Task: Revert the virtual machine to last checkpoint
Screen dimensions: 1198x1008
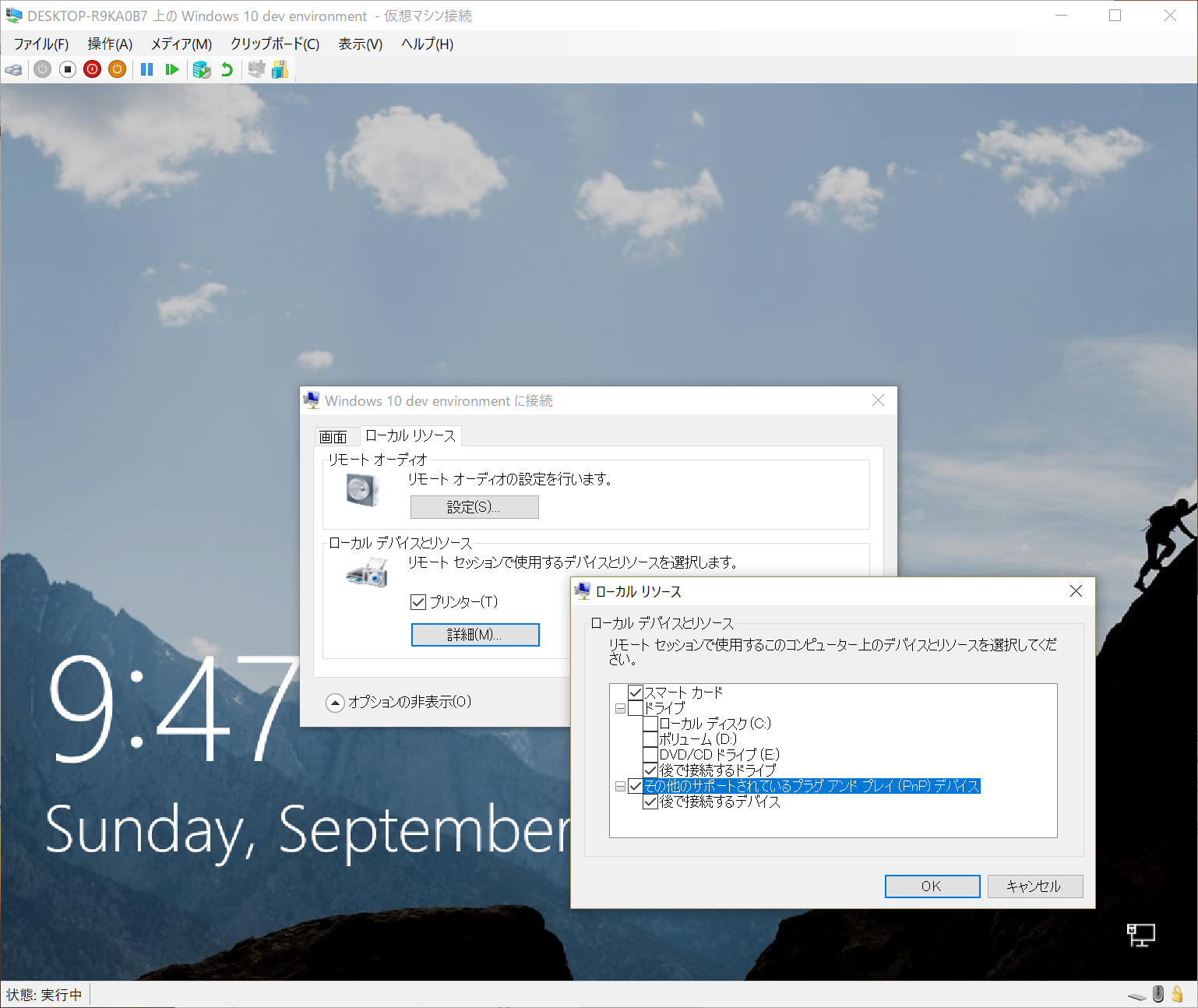Action: point(227,69)
